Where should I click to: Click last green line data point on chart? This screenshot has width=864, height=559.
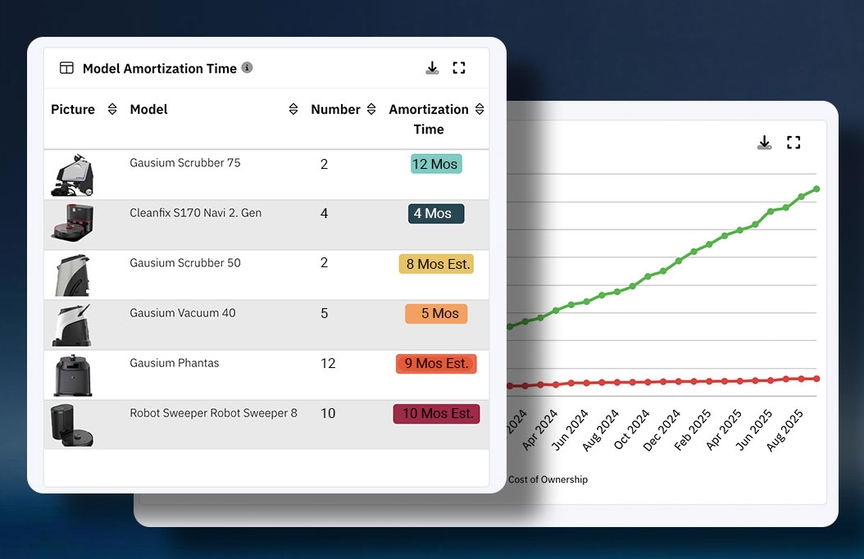pyautogui.click(x=817, y=189)
